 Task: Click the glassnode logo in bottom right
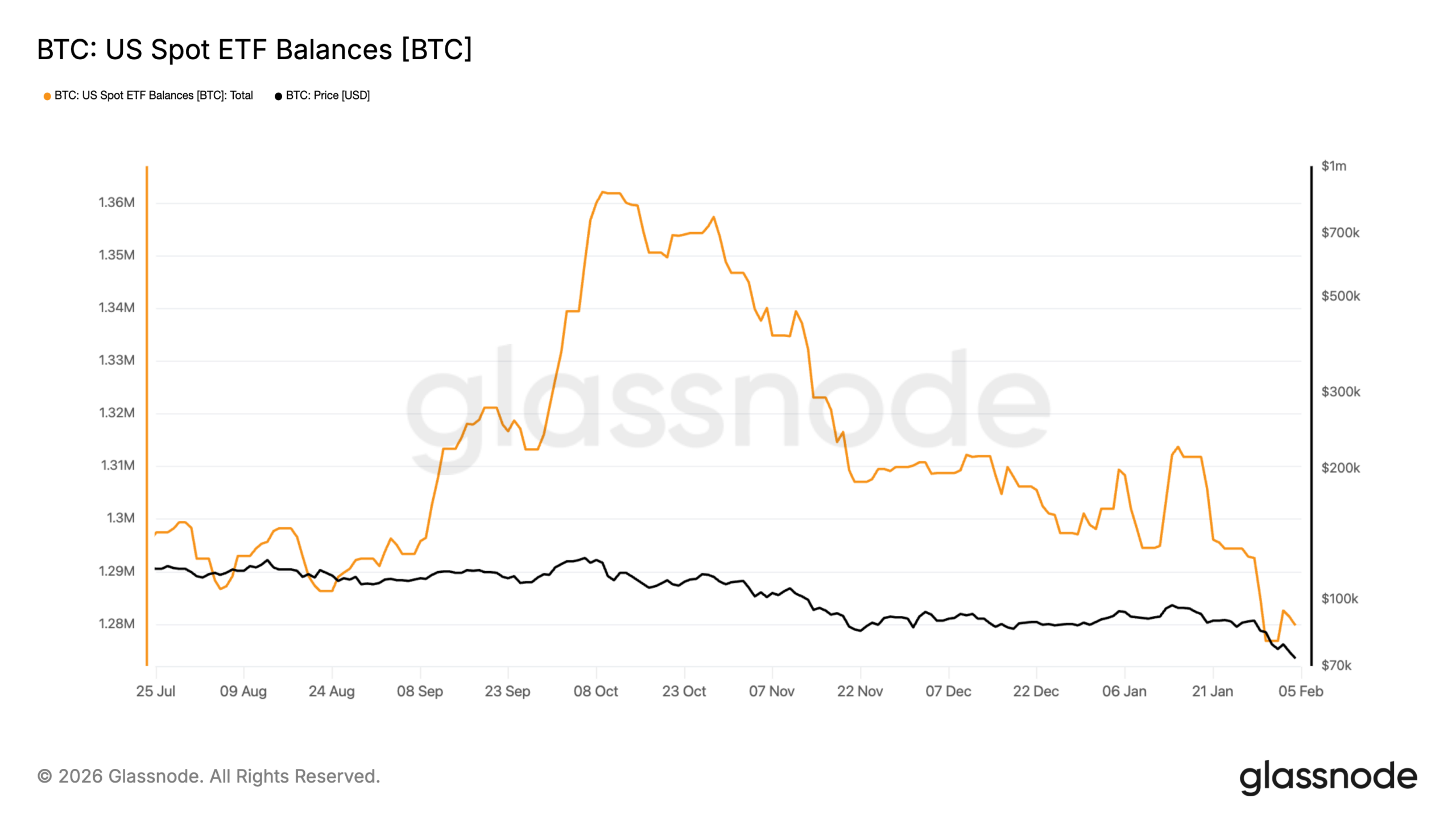coord(1327,777)
